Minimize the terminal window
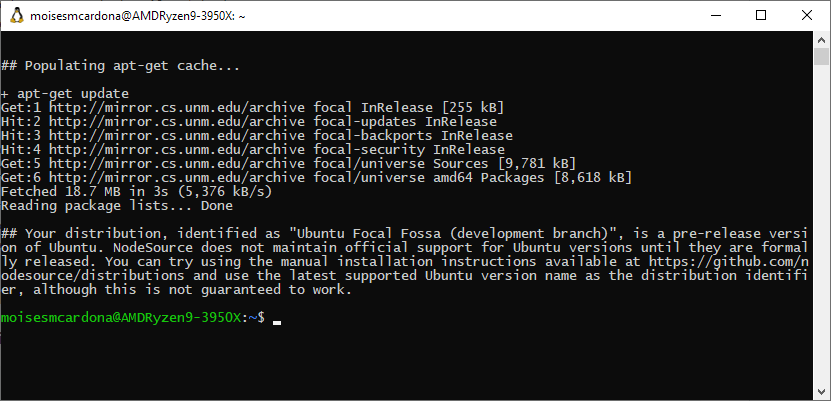831x401 pixels. [x=714, y=16]
